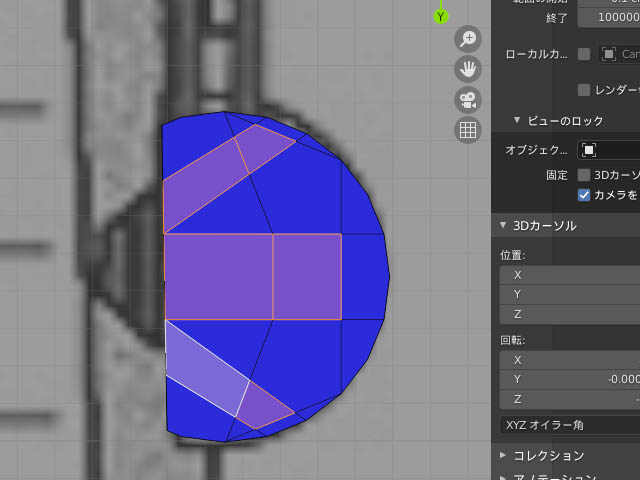Viewport: 640px width, 480px height.
Task: Select the highlighted light-purple lower-left face
Action: (206, 367)
